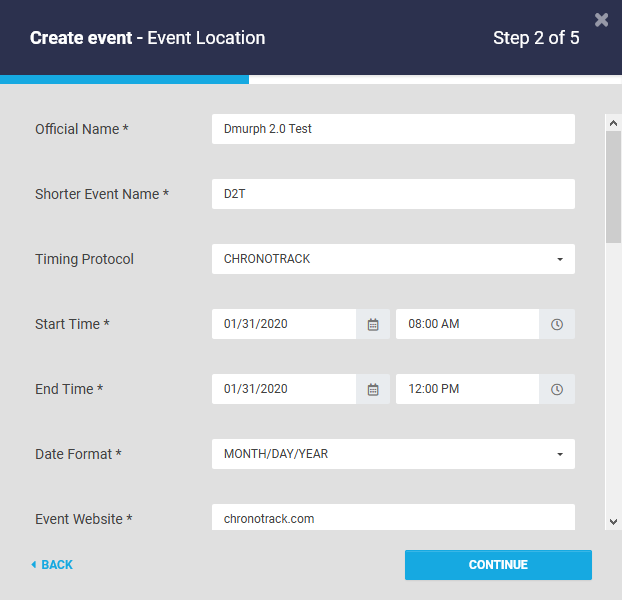
Task: Open the Start Time clock picker
Action: coord(557,324)
